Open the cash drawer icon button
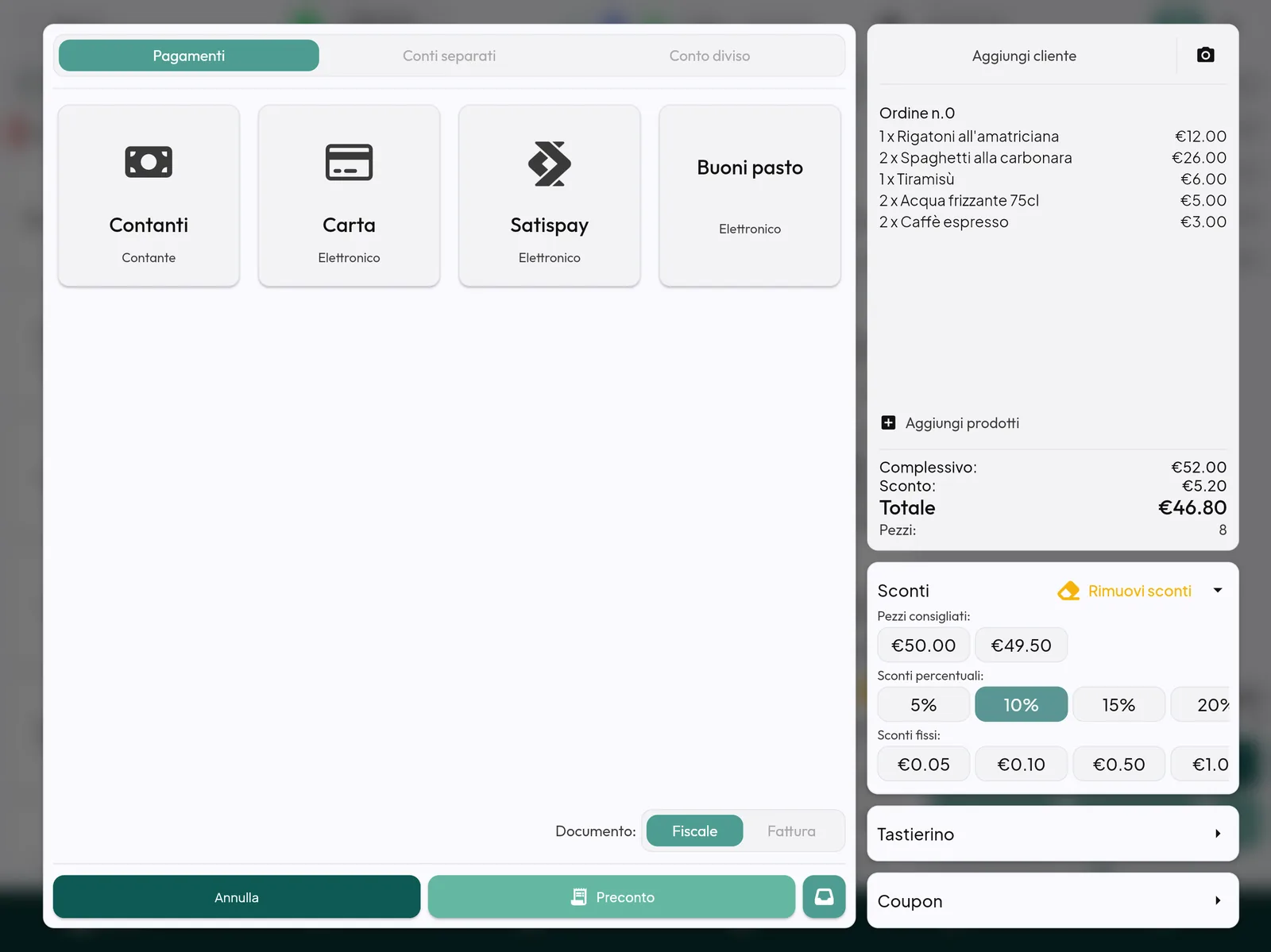 coord(824,896)
